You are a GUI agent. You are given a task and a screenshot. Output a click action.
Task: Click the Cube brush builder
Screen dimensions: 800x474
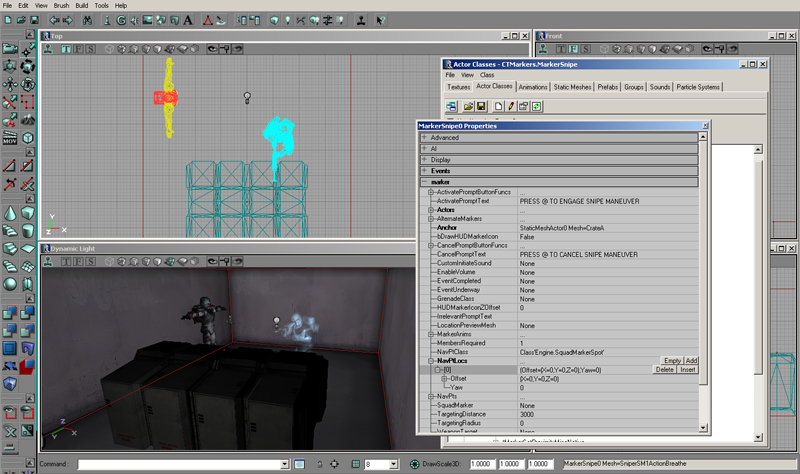(28, 213)
